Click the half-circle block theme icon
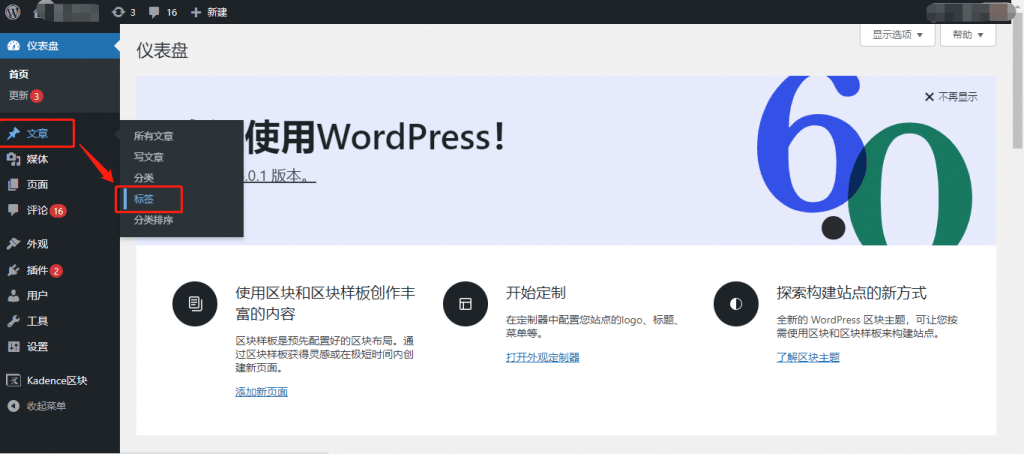The image size is (1024, 454). [736, 303]
